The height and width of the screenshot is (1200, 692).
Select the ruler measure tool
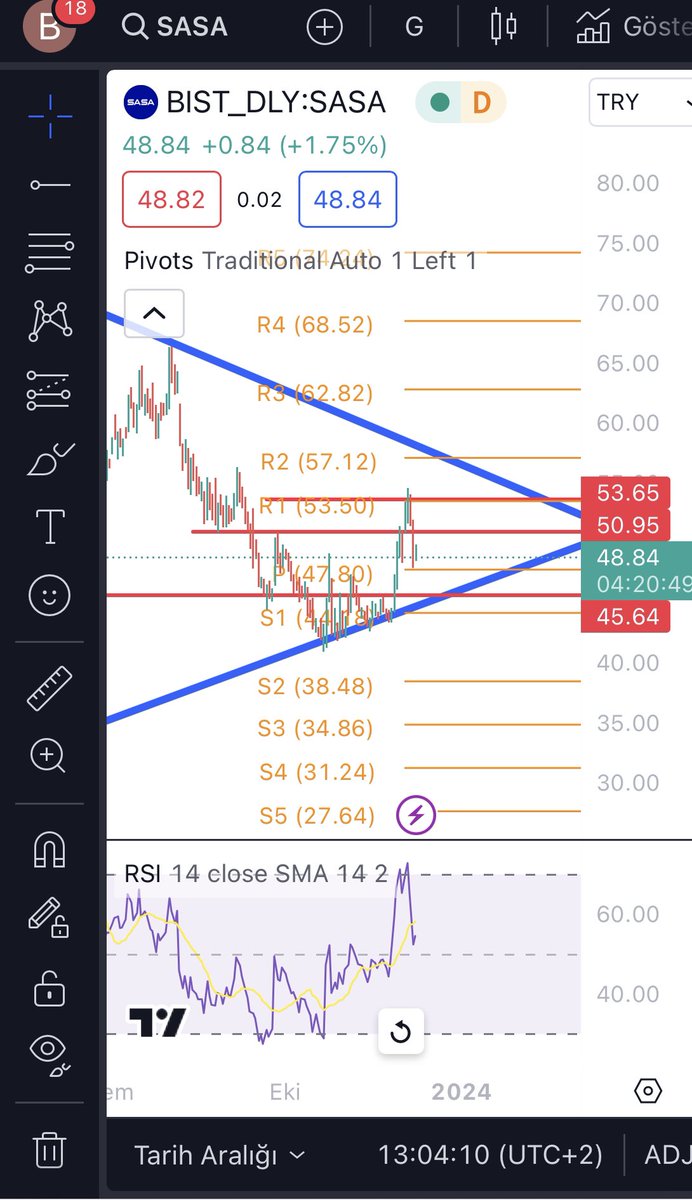coord(50,688)
